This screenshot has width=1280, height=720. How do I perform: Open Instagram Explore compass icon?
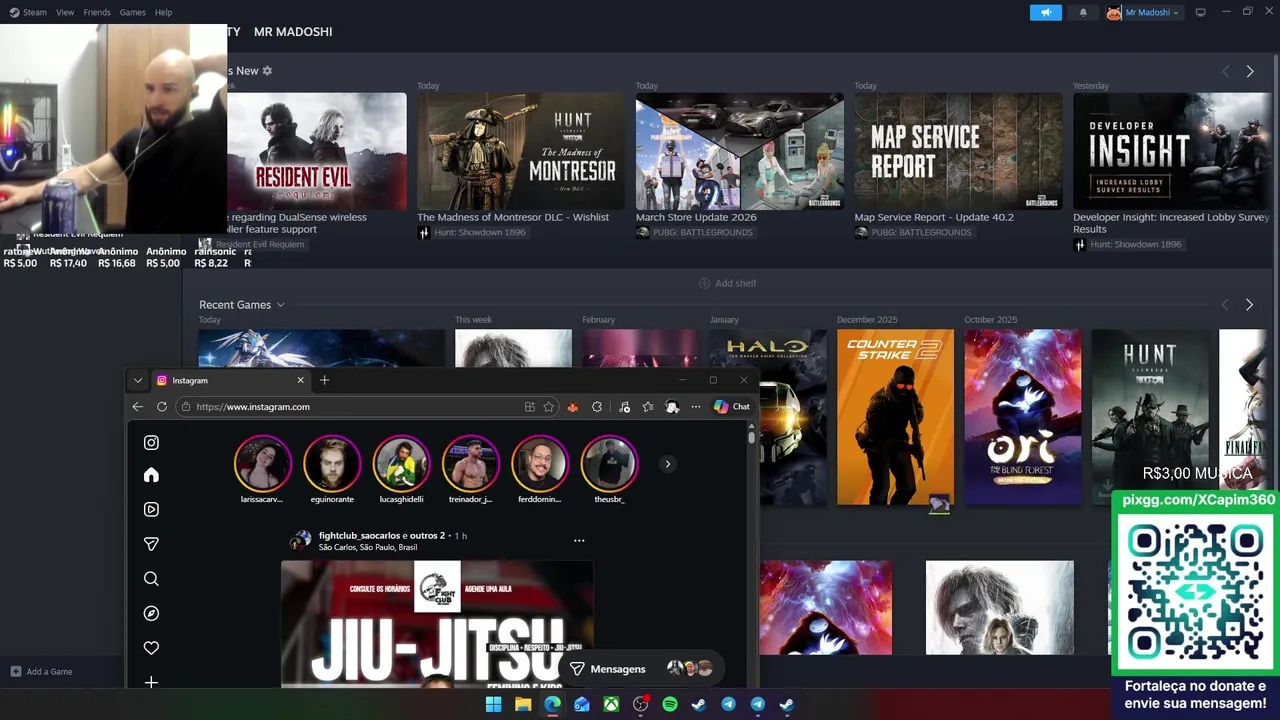[151, 613]
